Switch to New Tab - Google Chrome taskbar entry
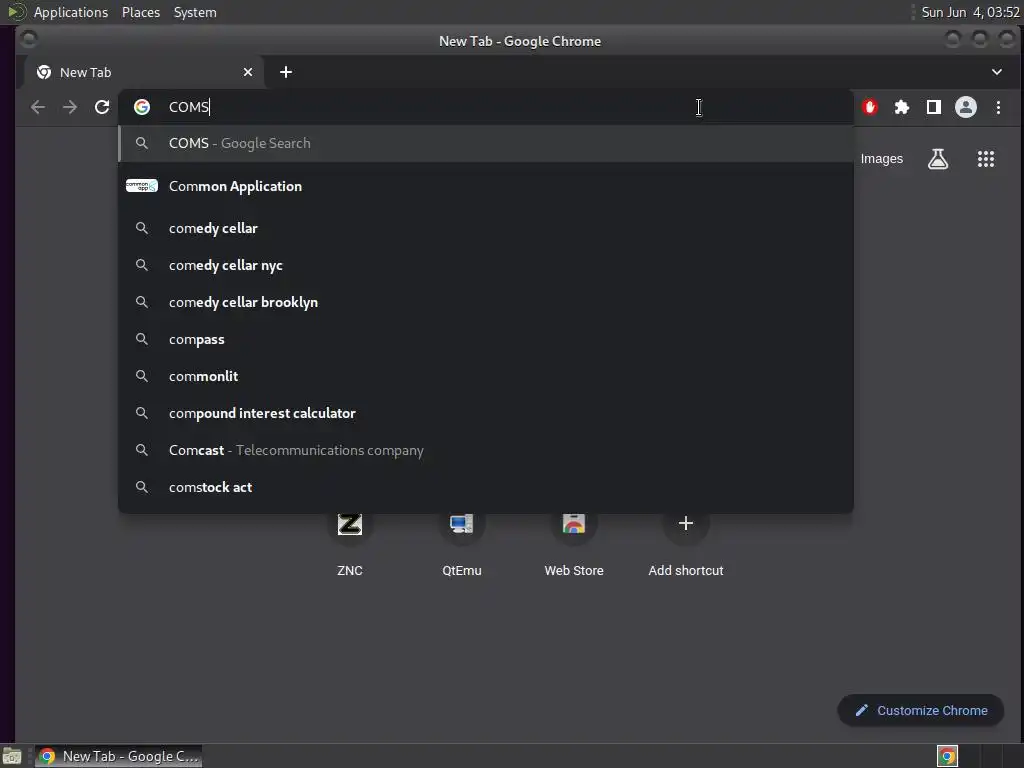The image size is (1024, 768). [118, 756]
